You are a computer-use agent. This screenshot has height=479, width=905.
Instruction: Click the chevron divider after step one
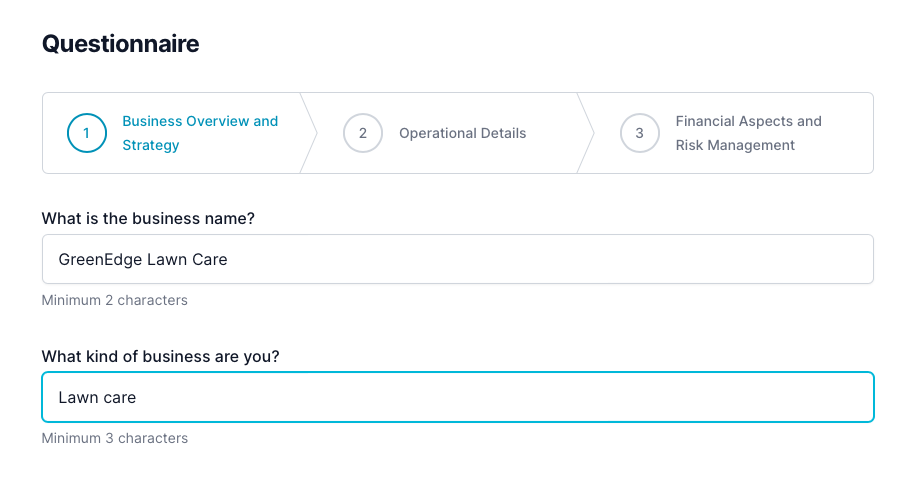click(x=309, y=133)
